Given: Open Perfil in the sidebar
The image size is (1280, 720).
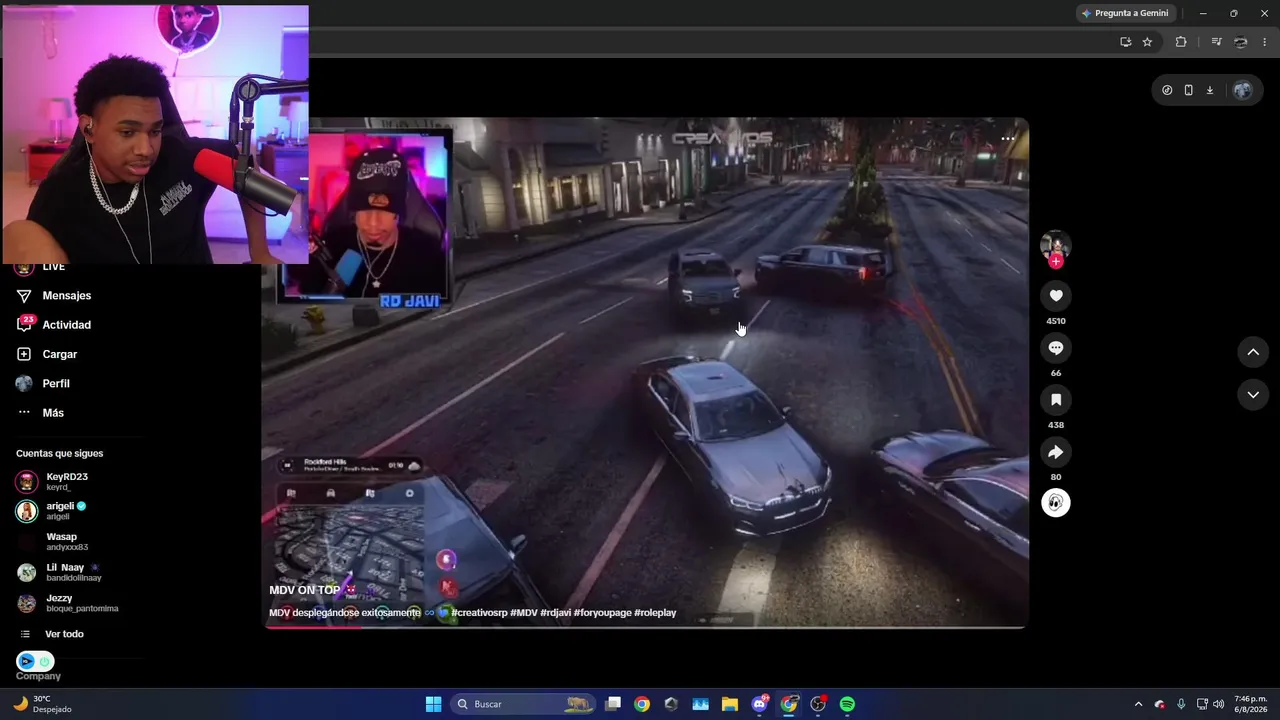Looking at the screenshot, I should coord(55,383).
